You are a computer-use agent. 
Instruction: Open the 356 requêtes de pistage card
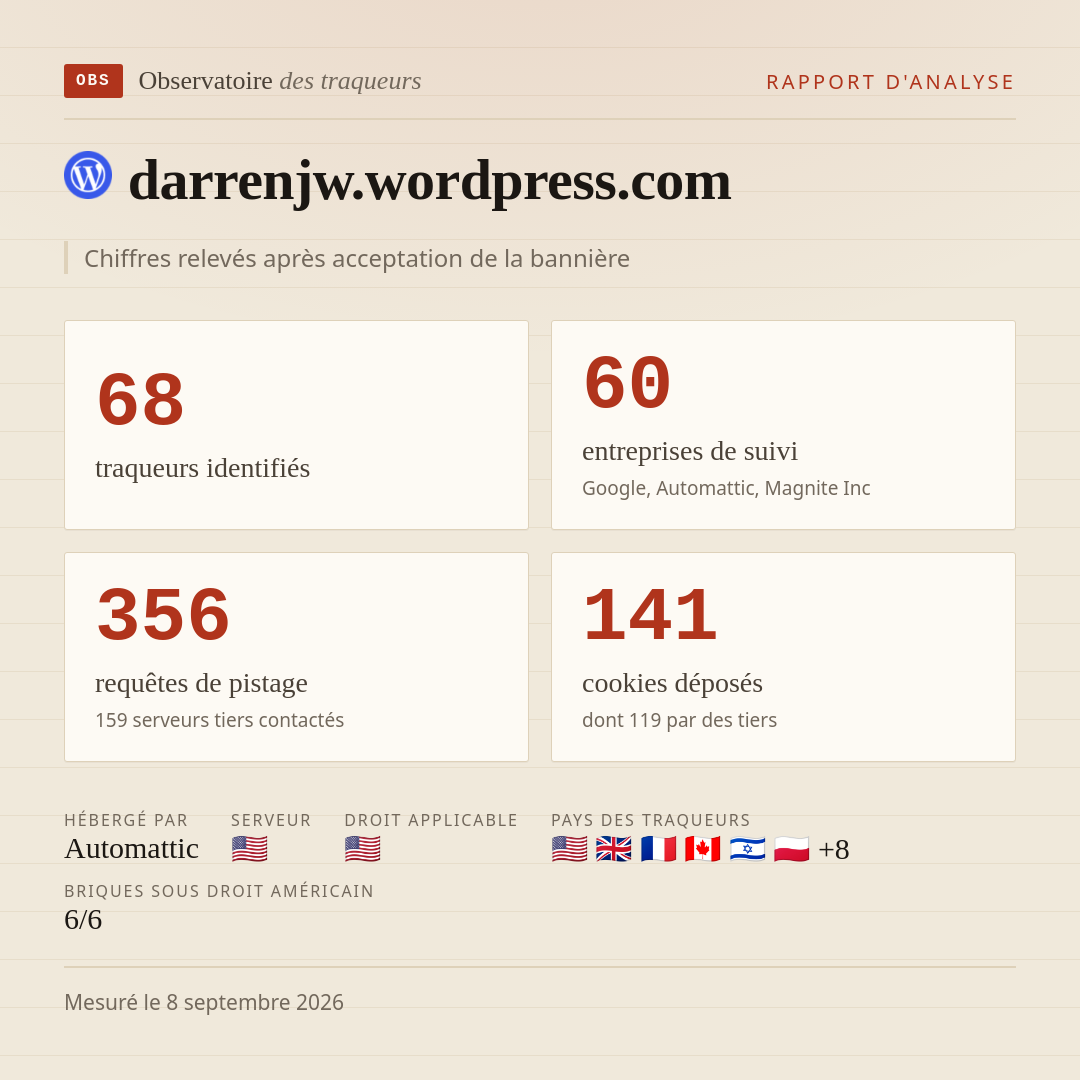click(x=296, y=657)
